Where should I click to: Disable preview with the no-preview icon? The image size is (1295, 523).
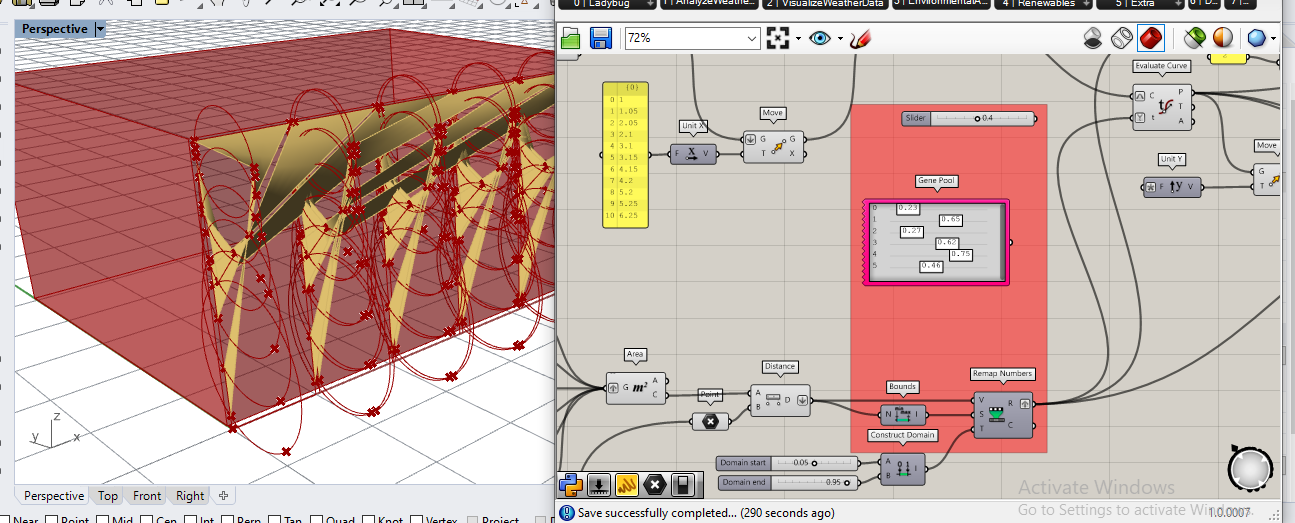[1093, 39]
